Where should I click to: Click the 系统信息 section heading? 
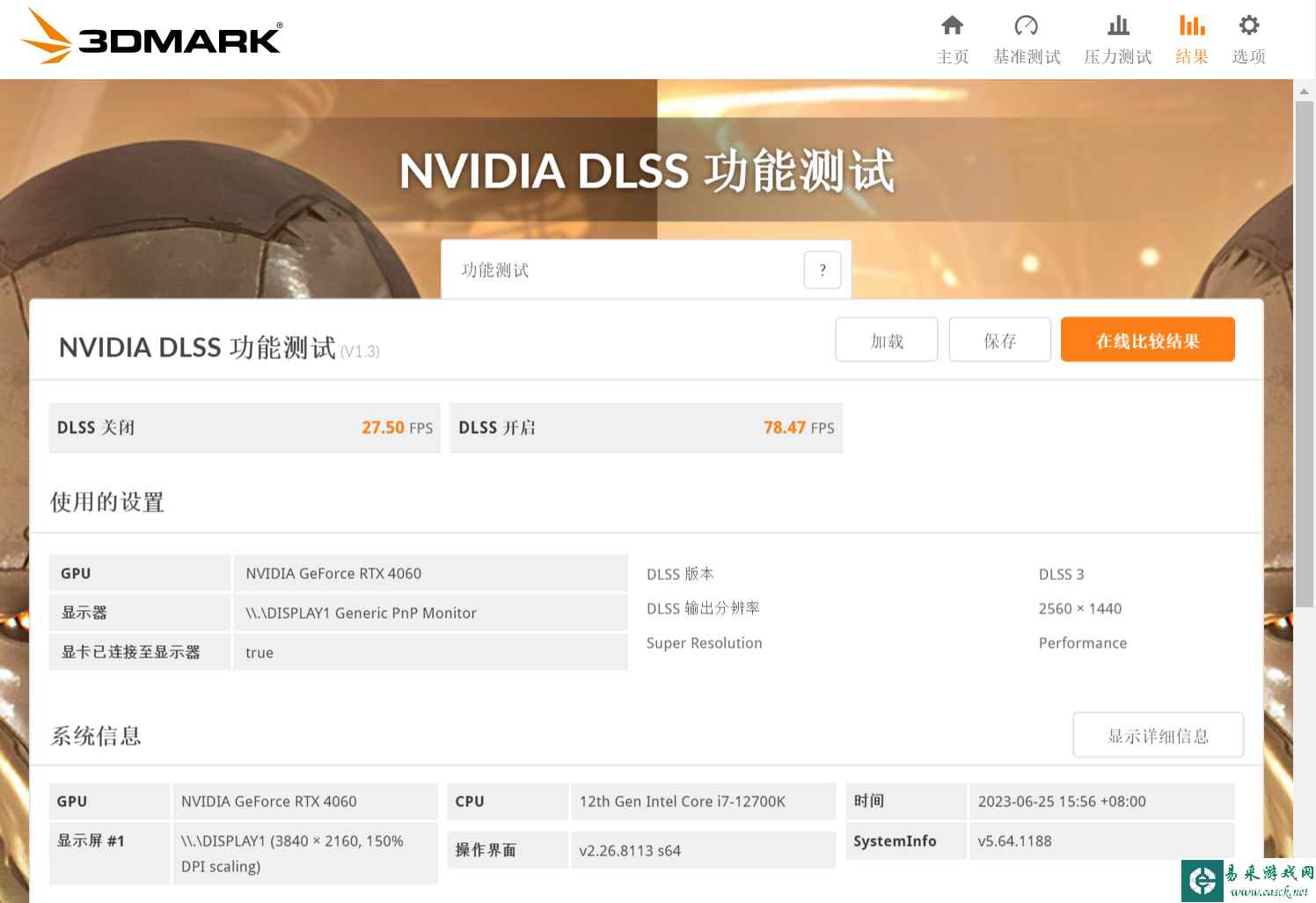coord(96,736)
